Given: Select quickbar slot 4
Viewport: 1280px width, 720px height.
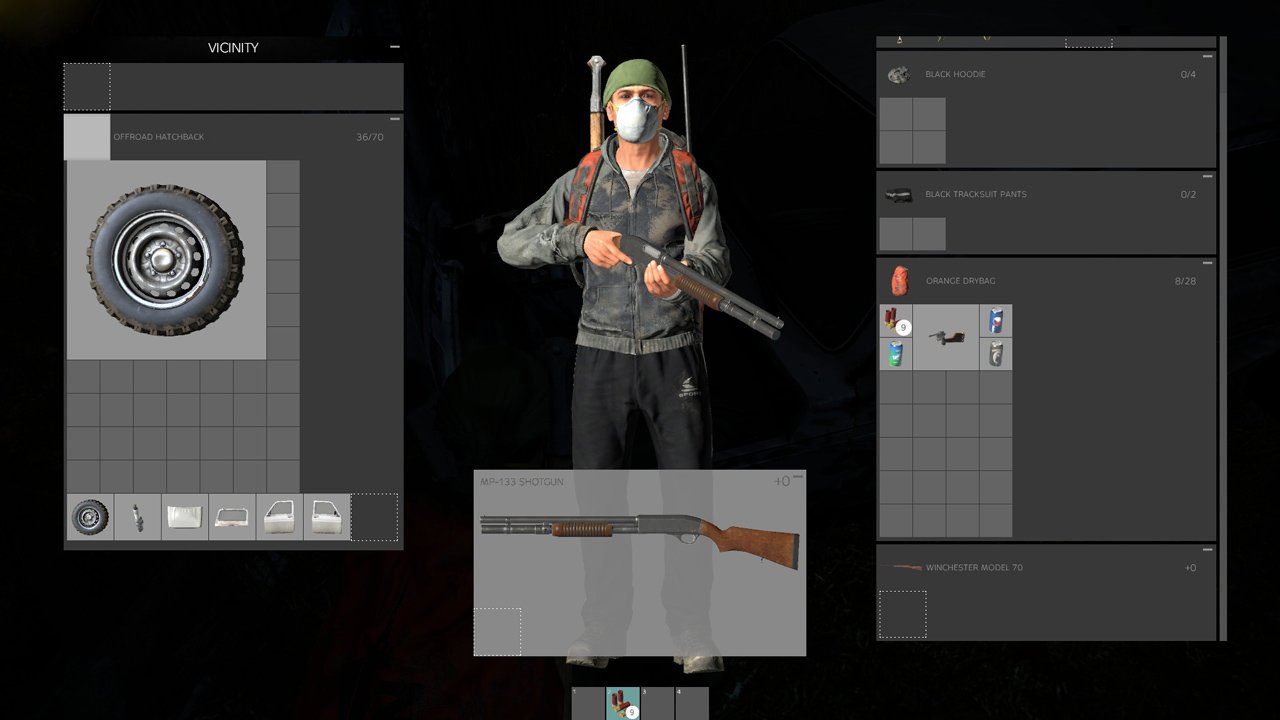Looking at the screenshot, I should [x=692, y=703].
